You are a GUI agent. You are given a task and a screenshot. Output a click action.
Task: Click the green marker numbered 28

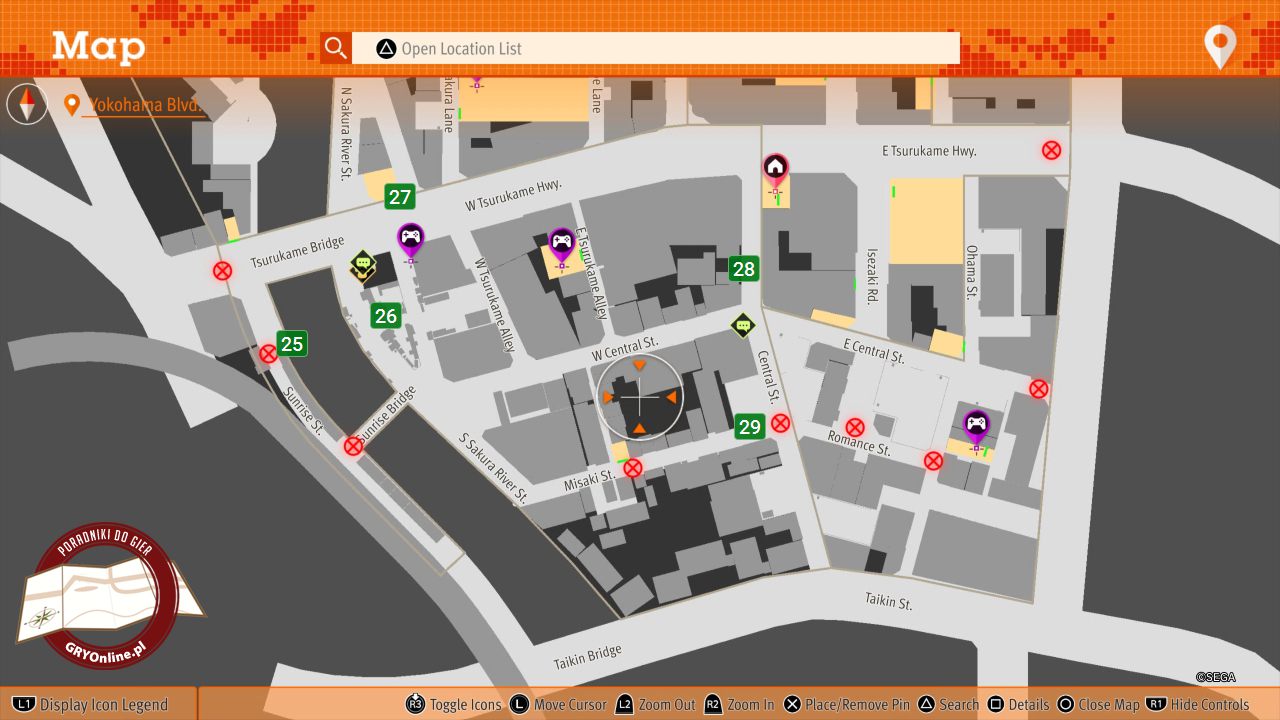pos(743,268)
